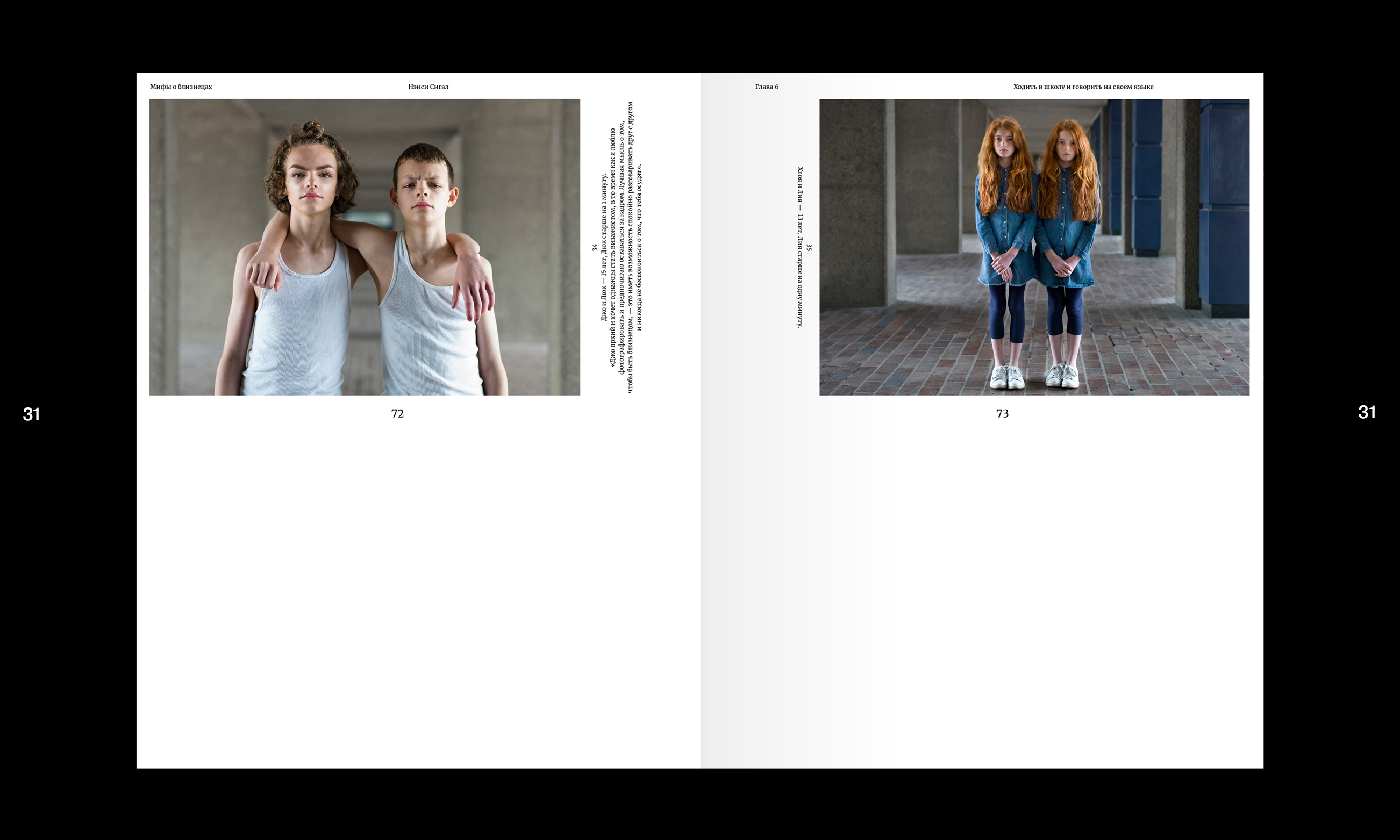
Task: Click page number 73
Action: [x=1002, y=414]
